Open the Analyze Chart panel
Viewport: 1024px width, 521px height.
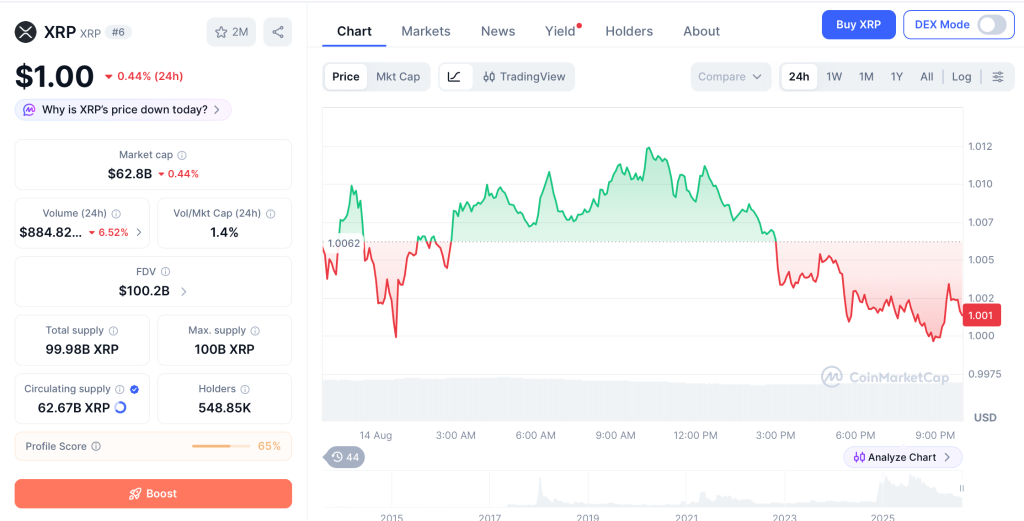903,457
